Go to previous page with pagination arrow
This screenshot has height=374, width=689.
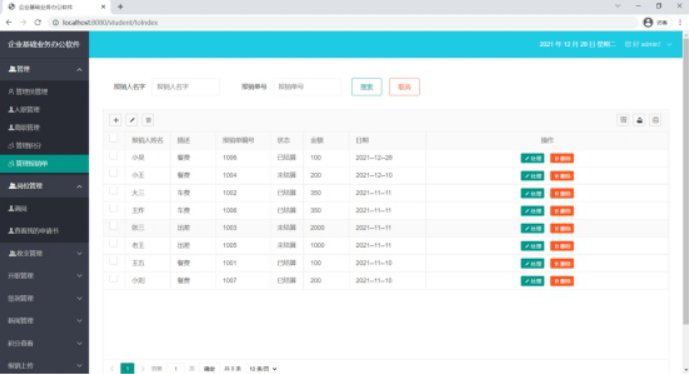click(x=112, y=368)
